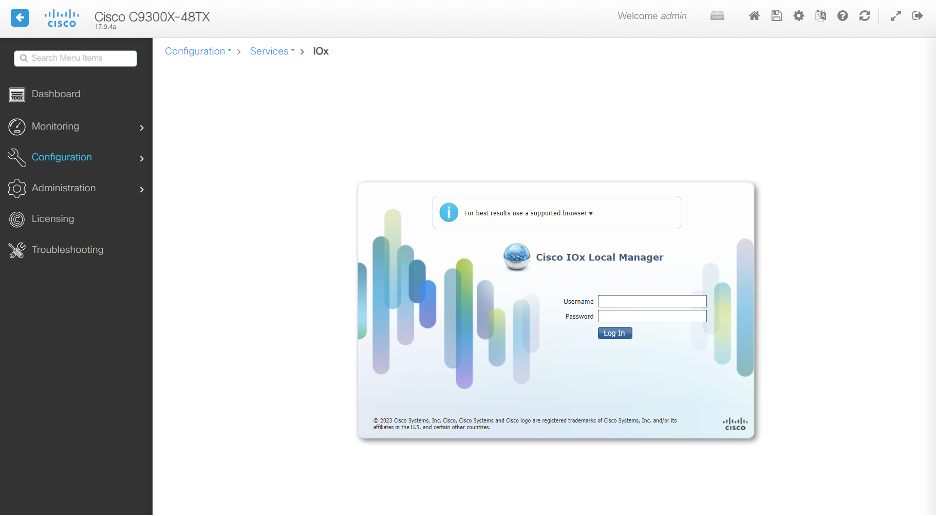This screenshot has width=936, height=516.
Task: Click the Cisco IOx Local Manager heading
Action: (x=599, y=257)
